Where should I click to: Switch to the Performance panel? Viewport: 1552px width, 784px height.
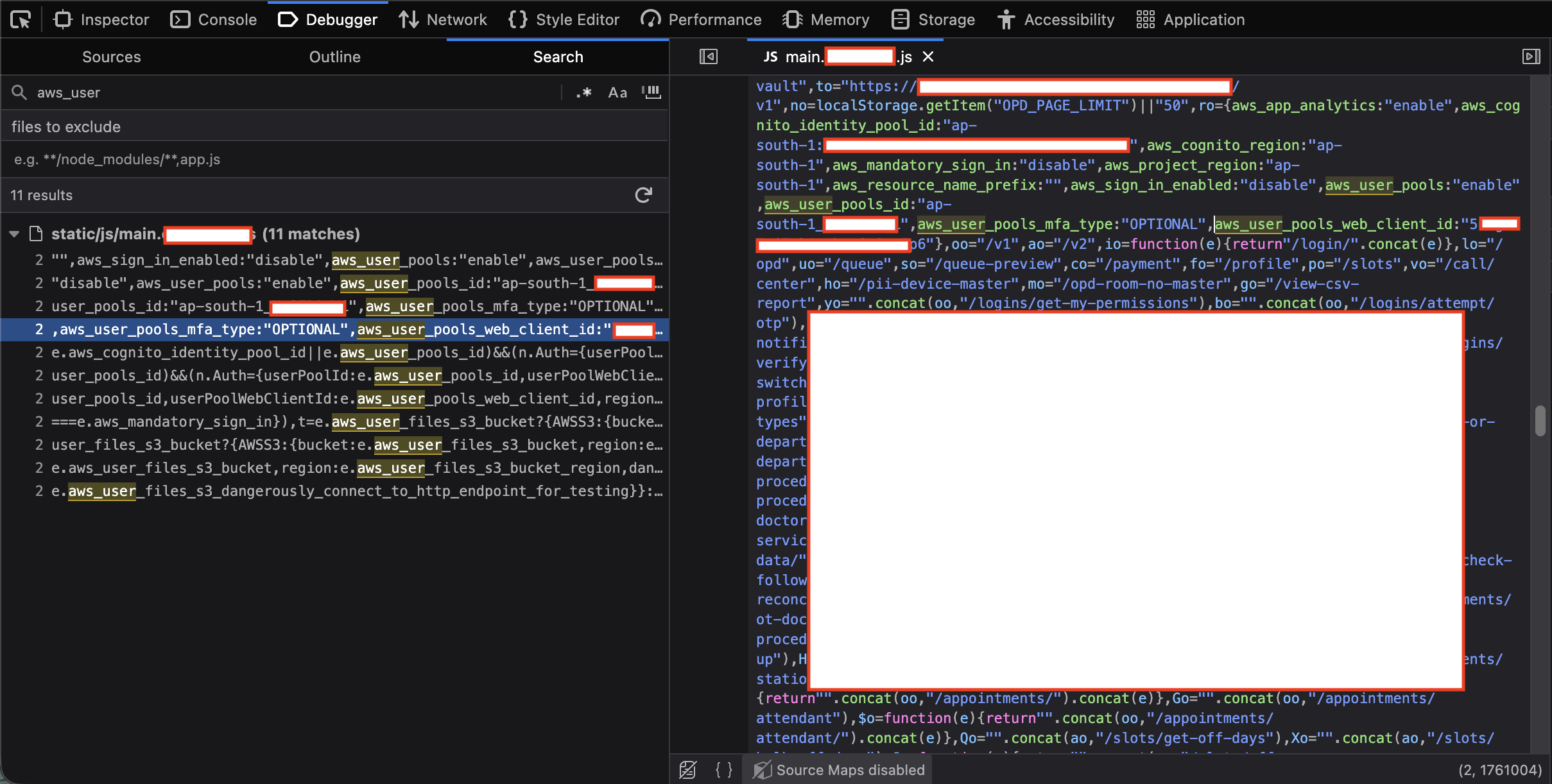click(x=701, y=20)
